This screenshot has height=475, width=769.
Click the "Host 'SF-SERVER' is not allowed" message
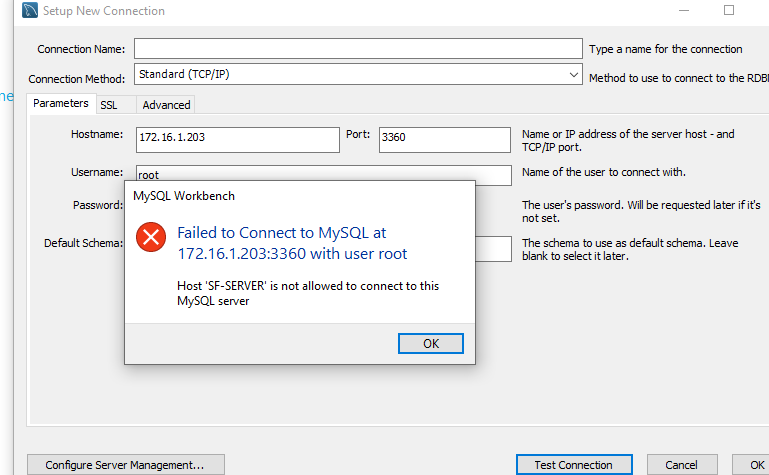point(308,293)
